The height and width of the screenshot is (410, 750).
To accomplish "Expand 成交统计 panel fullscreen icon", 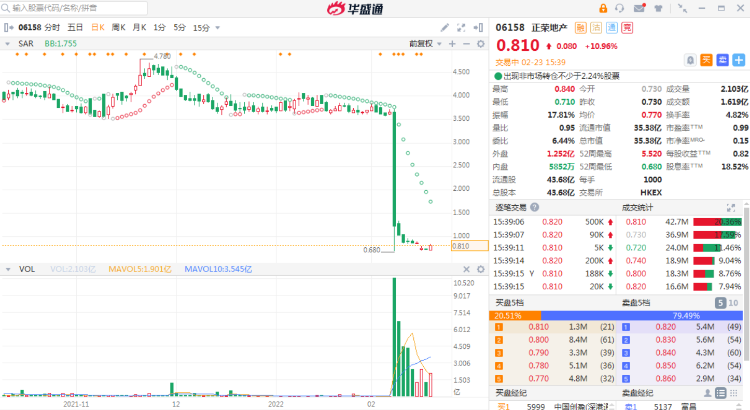I will [x=731, y=208].
